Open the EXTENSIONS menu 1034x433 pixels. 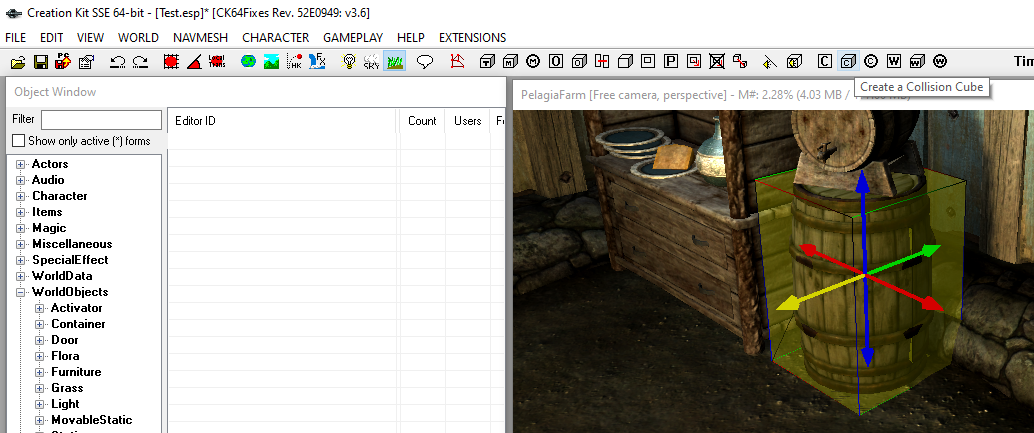pyautogui.click(x=473, y=38)
